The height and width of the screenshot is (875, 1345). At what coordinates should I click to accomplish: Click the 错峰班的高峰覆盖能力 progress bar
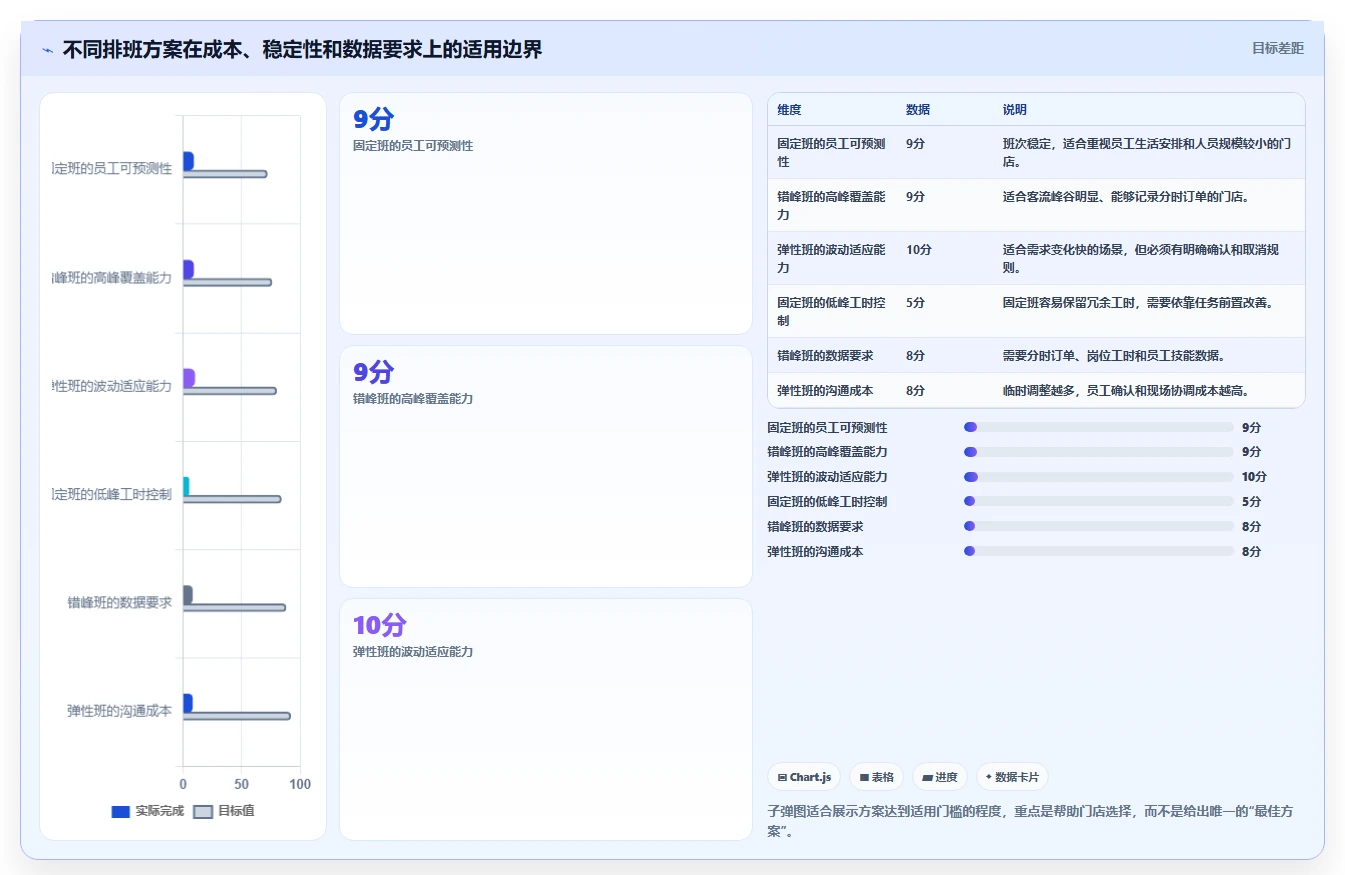(x=1099, y=452)
